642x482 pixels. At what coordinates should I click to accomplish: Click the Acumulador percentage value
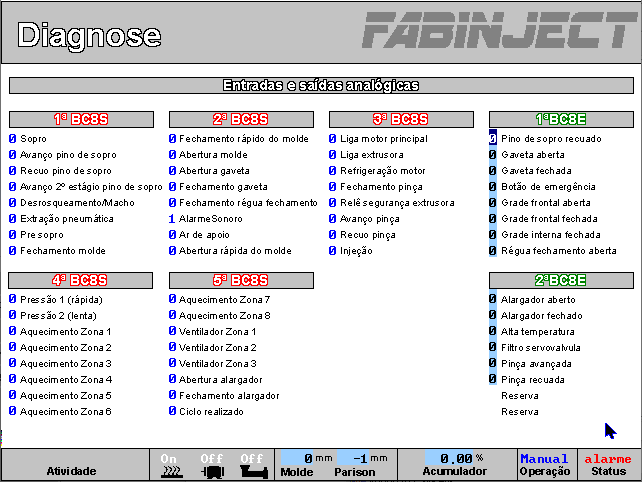[456, 458]
